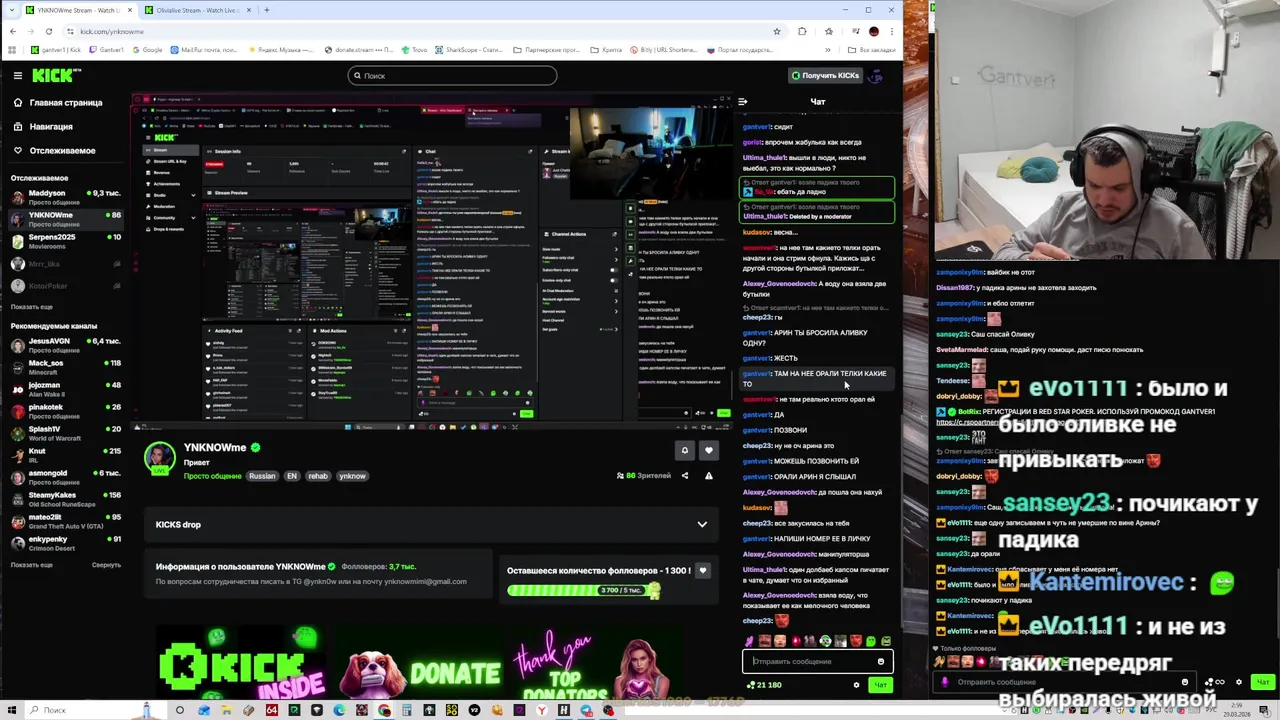1280x720 pixels.
Task: Open browser extensions puzzle icon
Action: pos(802,31)
